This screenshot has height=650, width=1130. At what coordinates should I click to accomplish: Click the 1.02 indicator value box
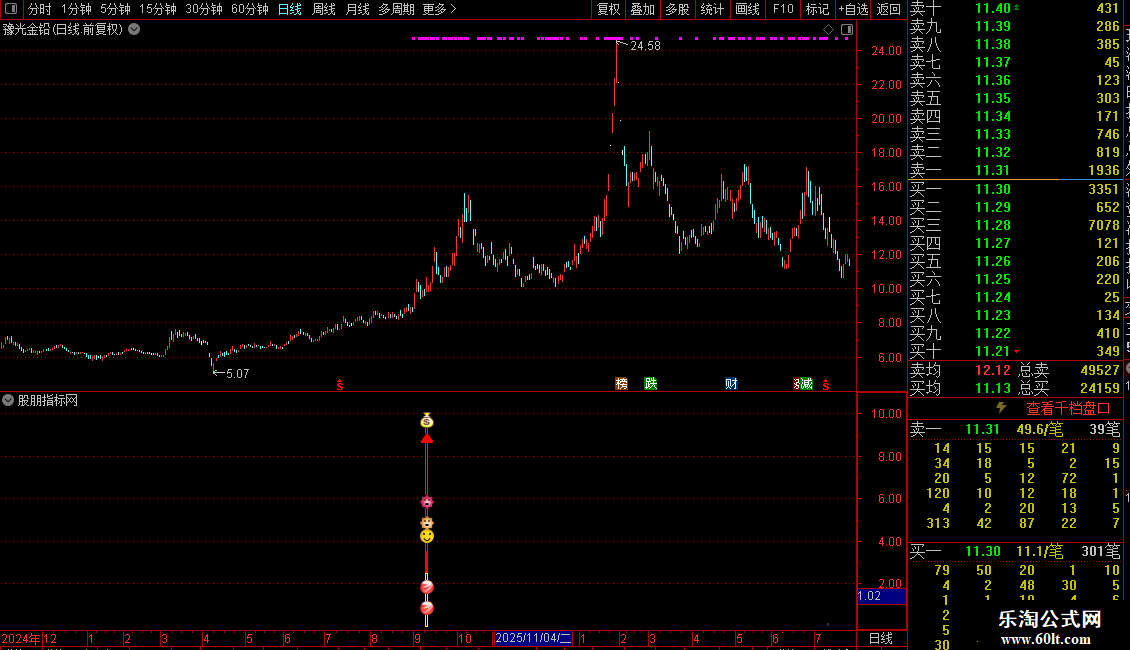click(x=881, y=596)
